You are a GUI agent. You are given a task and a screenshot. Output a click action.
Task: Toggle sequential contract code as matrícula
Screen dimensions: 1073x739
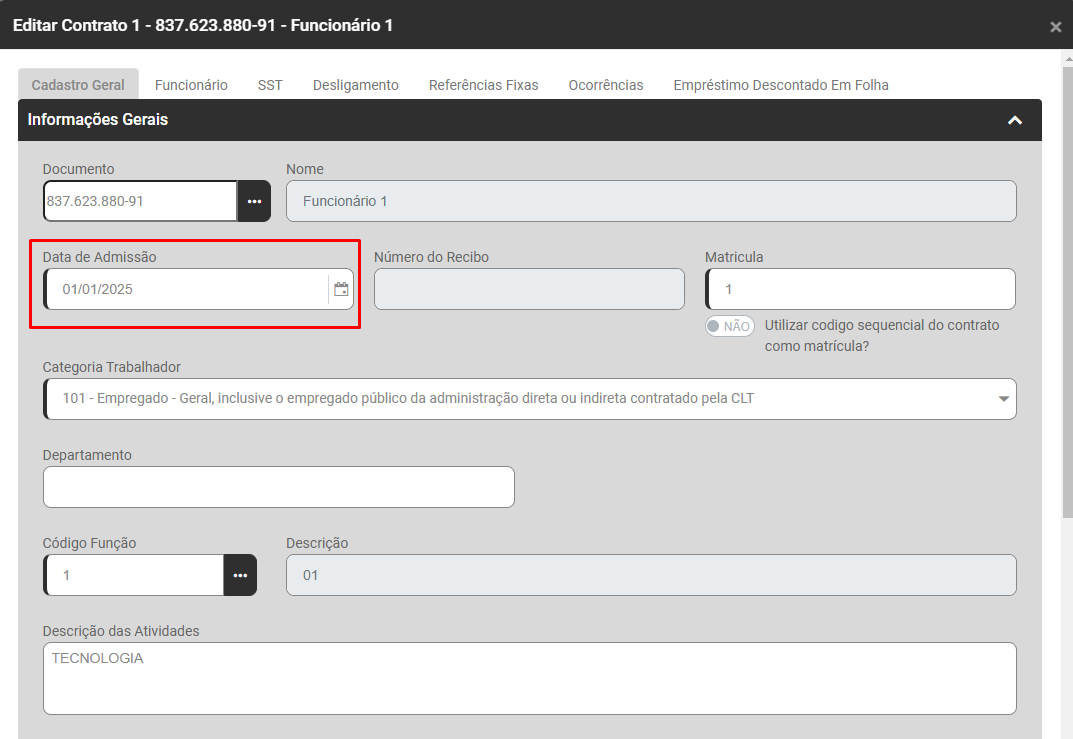pyautogui.click(x=729, y=326)
